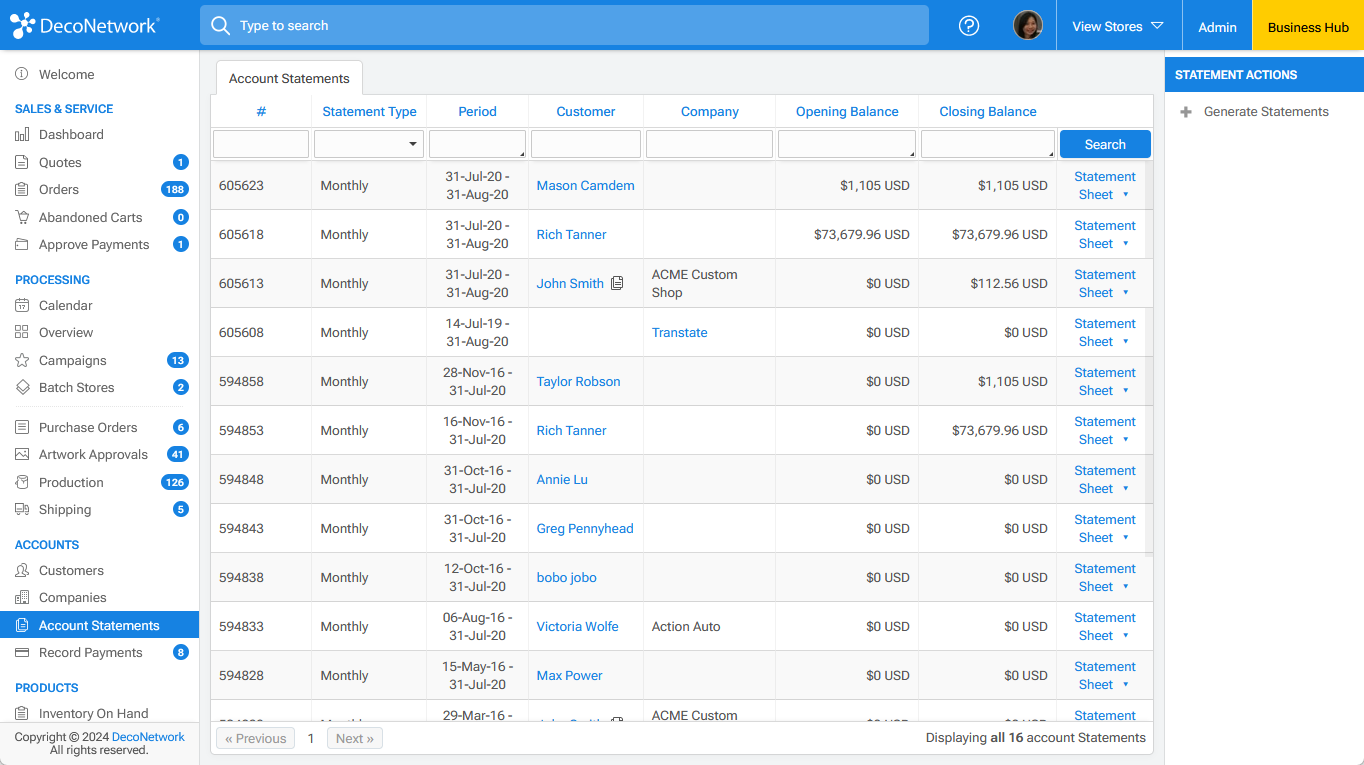Open the user profile avatar
The width and height of the screenshot is (1364, 765).
point(1028,26)
